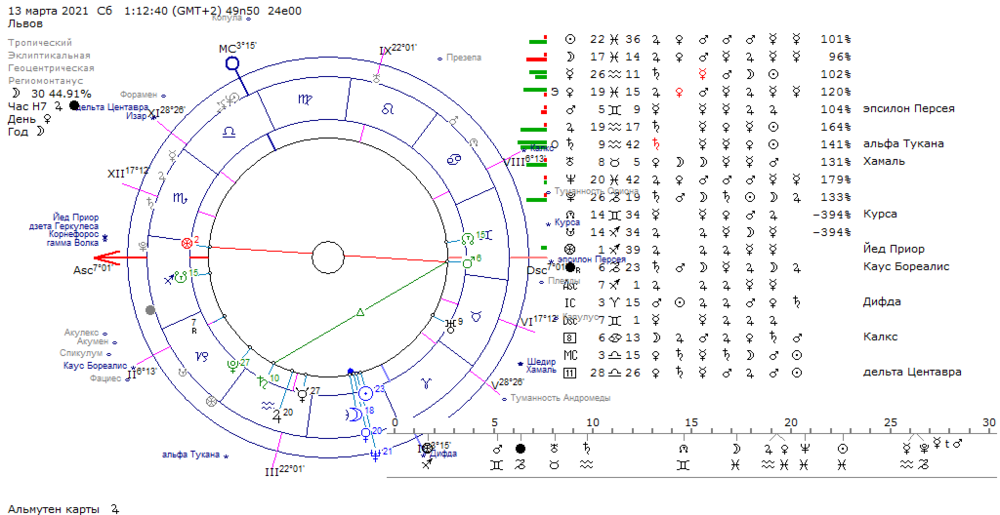The width and height of the screenshot is (1000, 515).
Task: Click Jupiter glyph at 20 in Aquarius sector
Action: click(x=277, y=416)
